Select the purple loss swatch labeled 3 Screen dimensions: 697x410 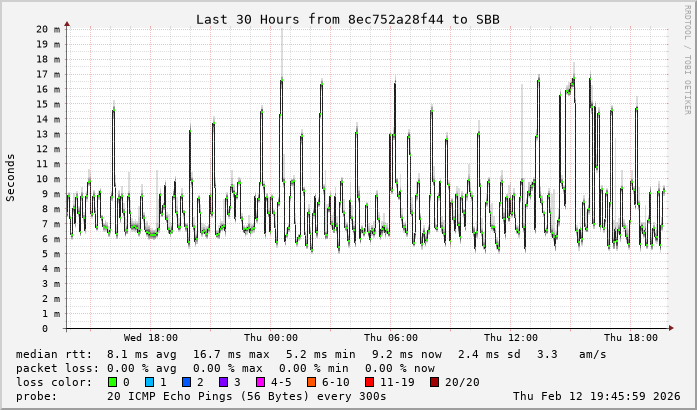pyautogui.click(x=224, y=382)
